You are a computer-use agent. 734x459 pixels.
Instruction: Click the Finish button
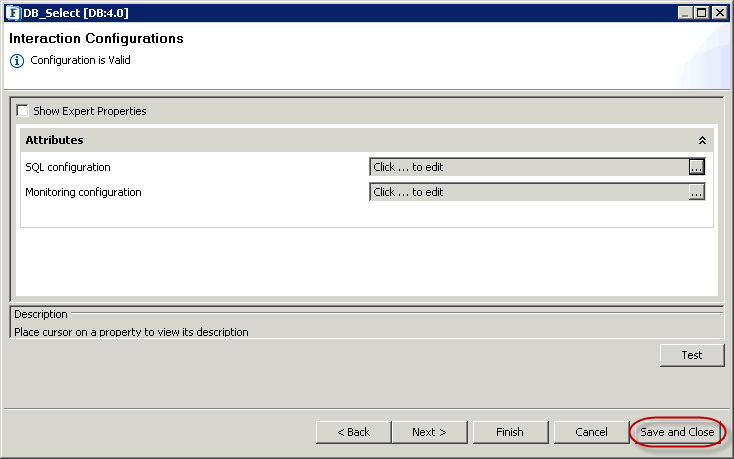(510, 432)
